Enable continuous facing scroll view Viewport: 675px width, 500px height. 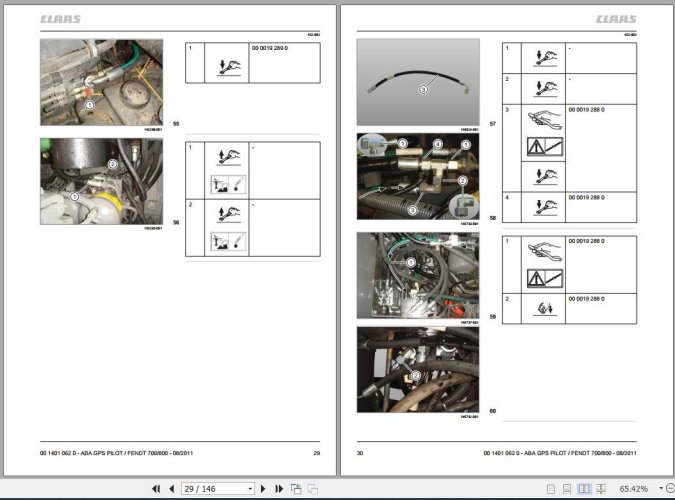point(601,489)
